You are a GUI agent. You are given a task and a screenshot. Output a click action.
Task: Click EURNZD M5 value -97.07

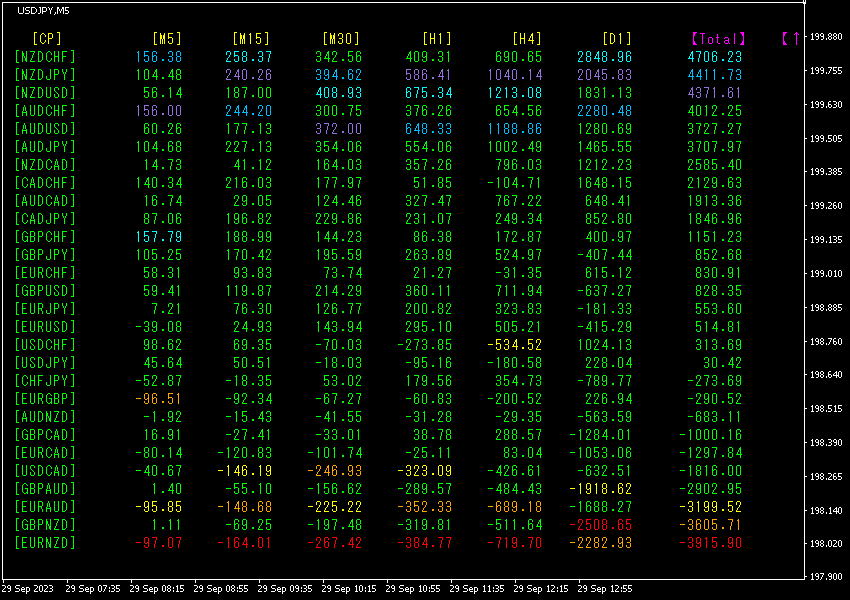click(159, 543)
